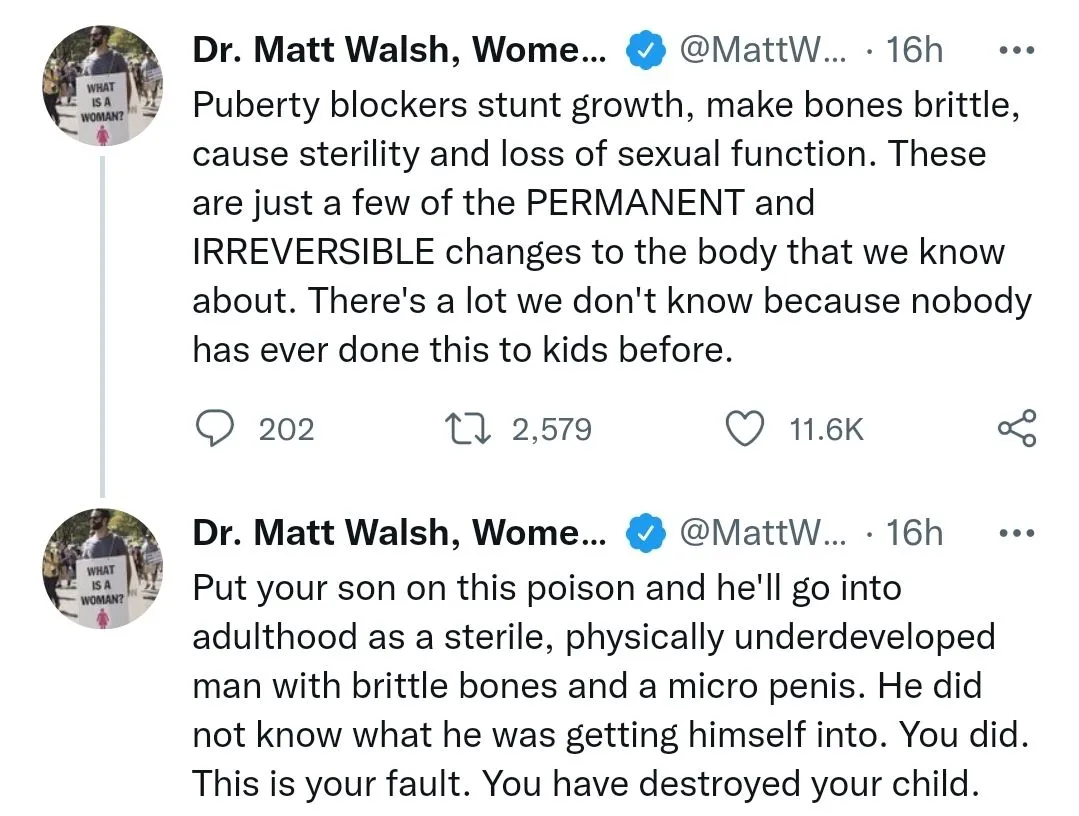Open the more options menu on the first tweet
The image size is (1079, 816).
pos(1018,49)
